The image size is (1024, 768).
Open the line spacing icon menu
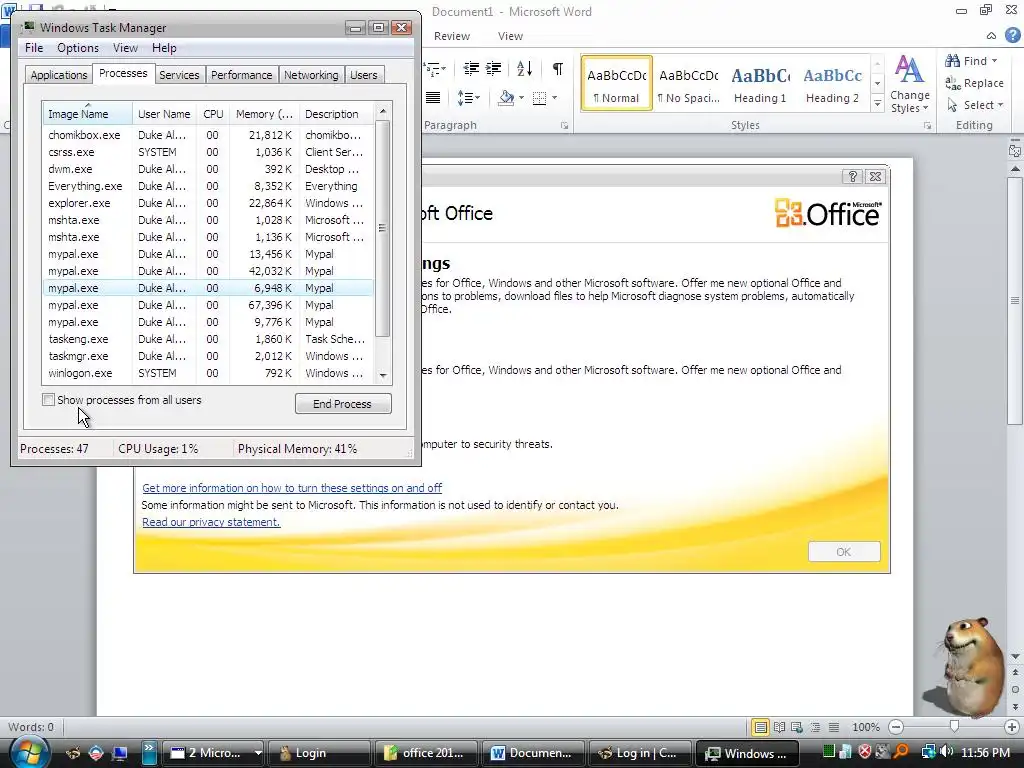click(x=468, y=98)
